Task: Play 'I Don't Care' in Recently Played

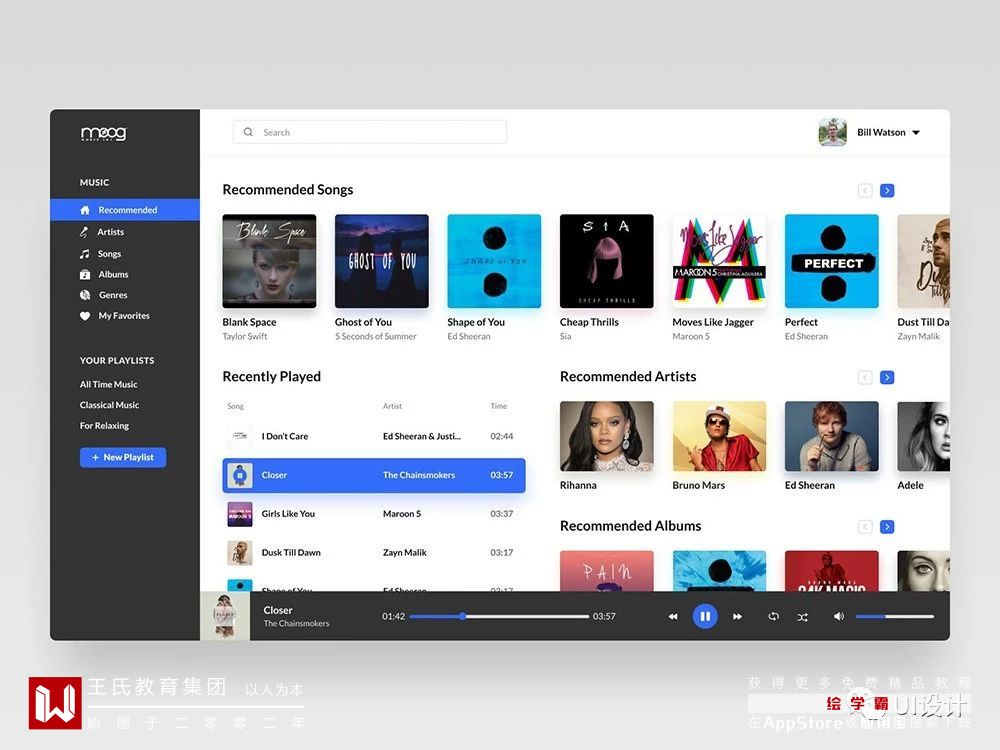Action: coord(374,436)
